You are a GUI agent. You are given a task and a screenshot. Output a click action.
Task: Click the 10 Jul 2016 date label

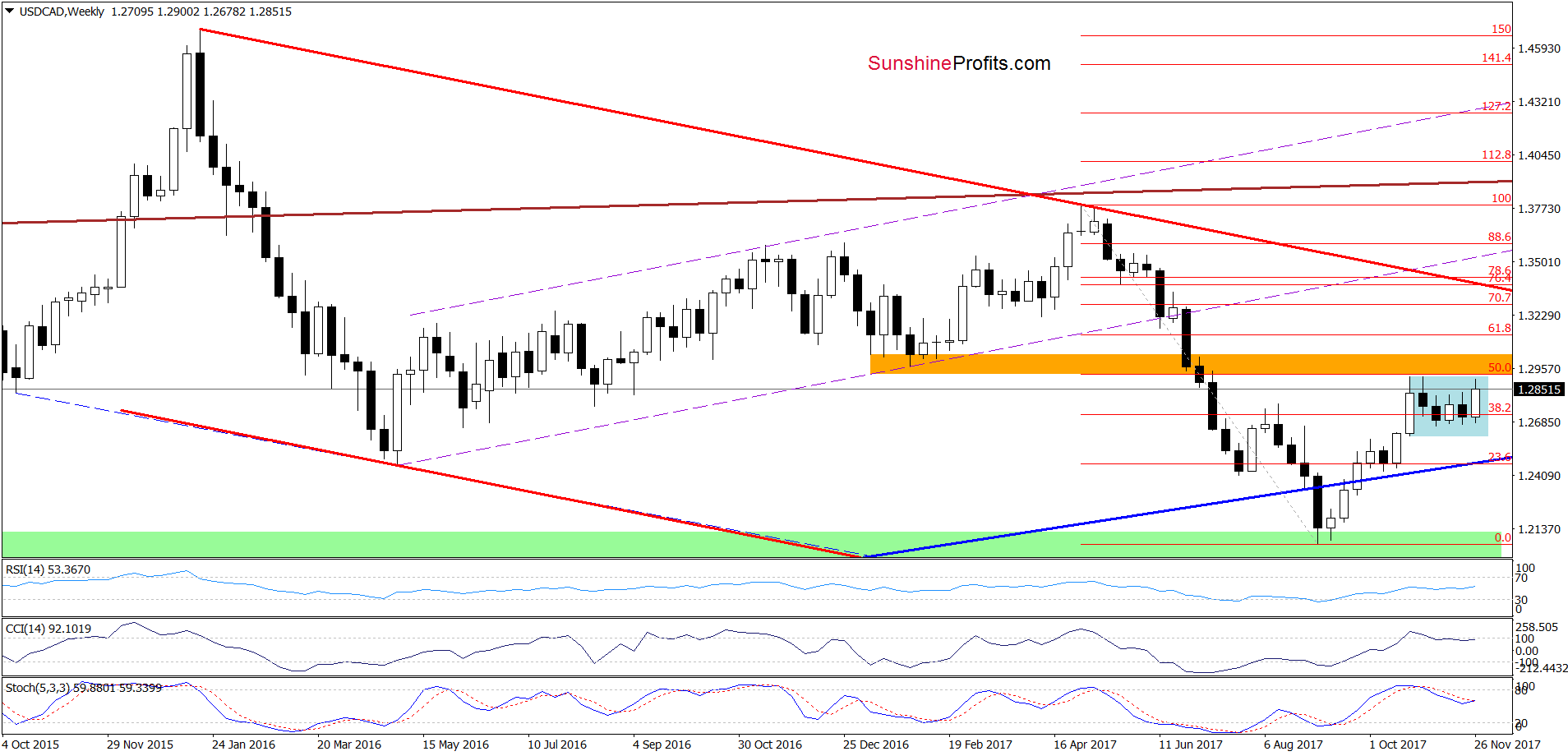tap(557, 744)
